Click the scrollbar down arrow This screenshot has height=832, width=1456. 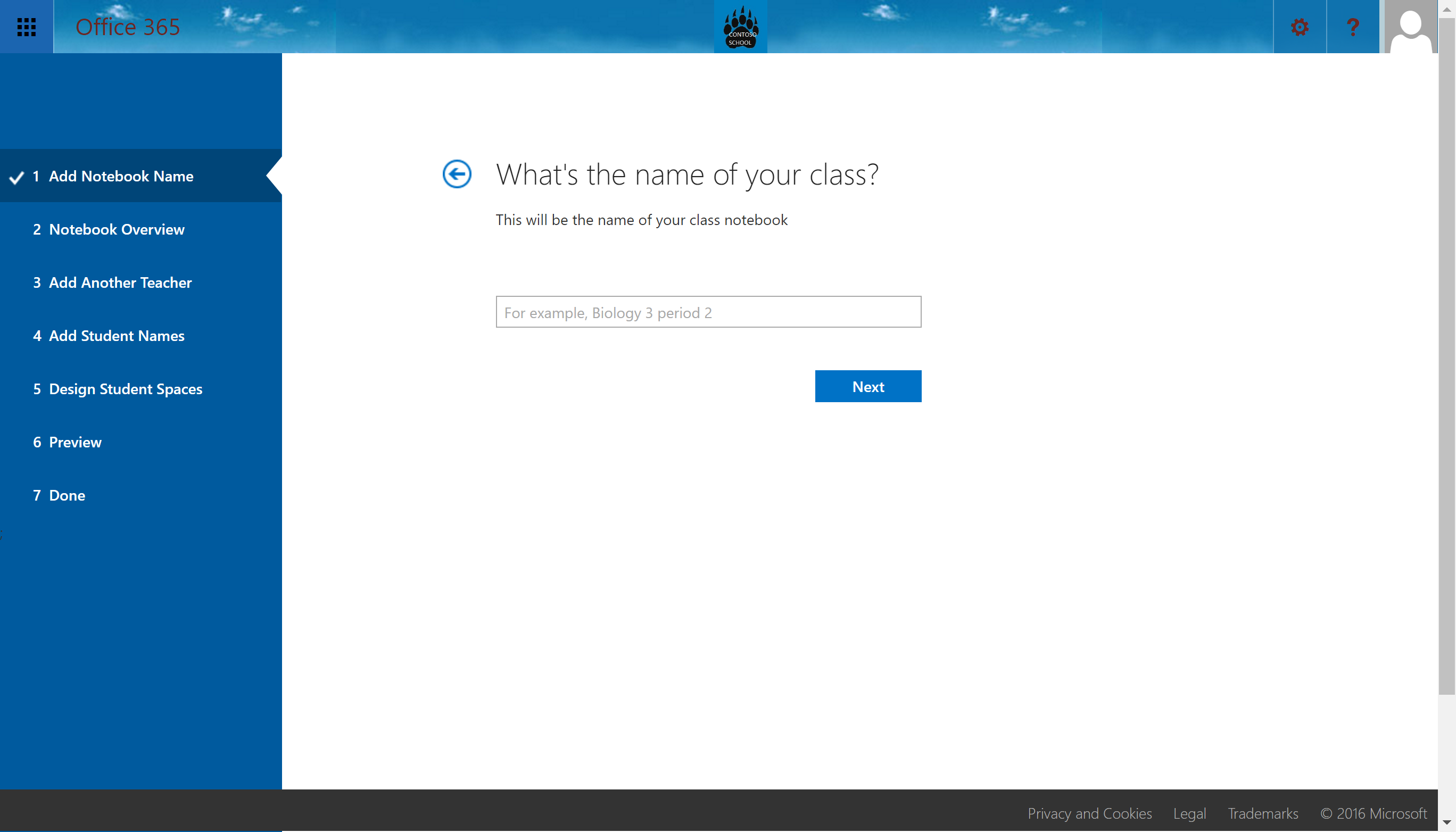pos(1447,822)
